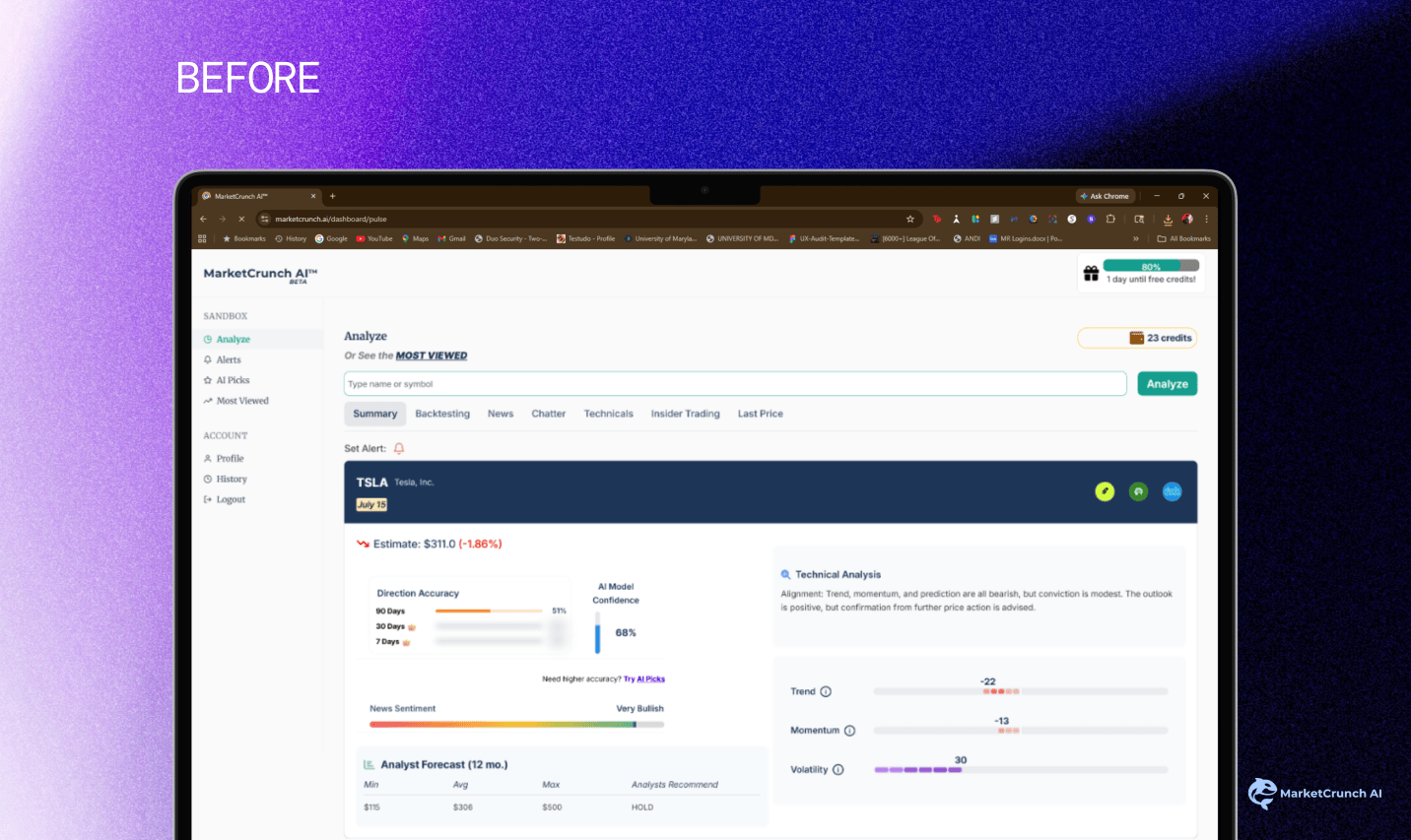Bookmark this page with the star icon

click(910, 219)
